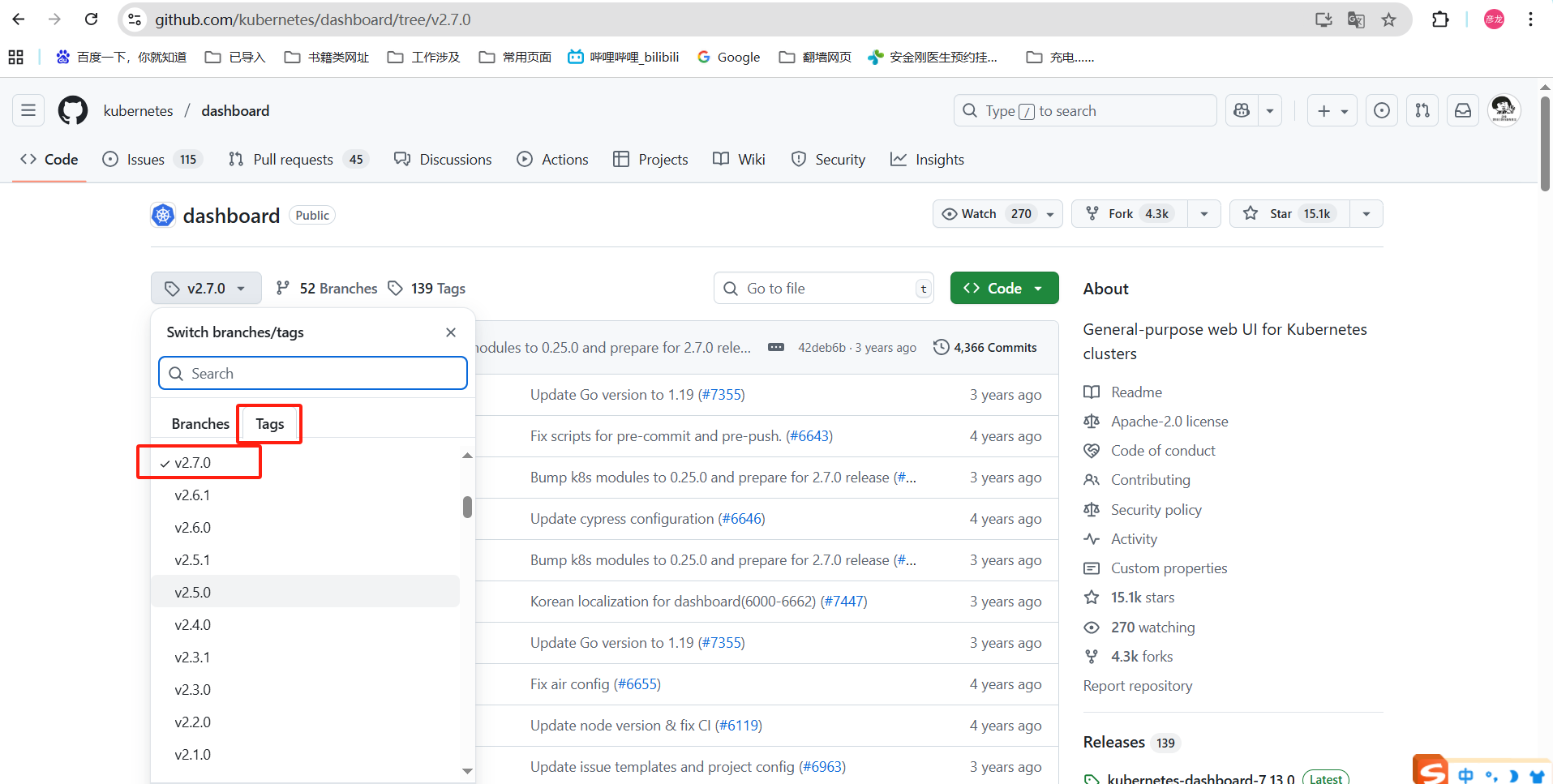Open the Apache-2.0 license link

click(1169, 422)
